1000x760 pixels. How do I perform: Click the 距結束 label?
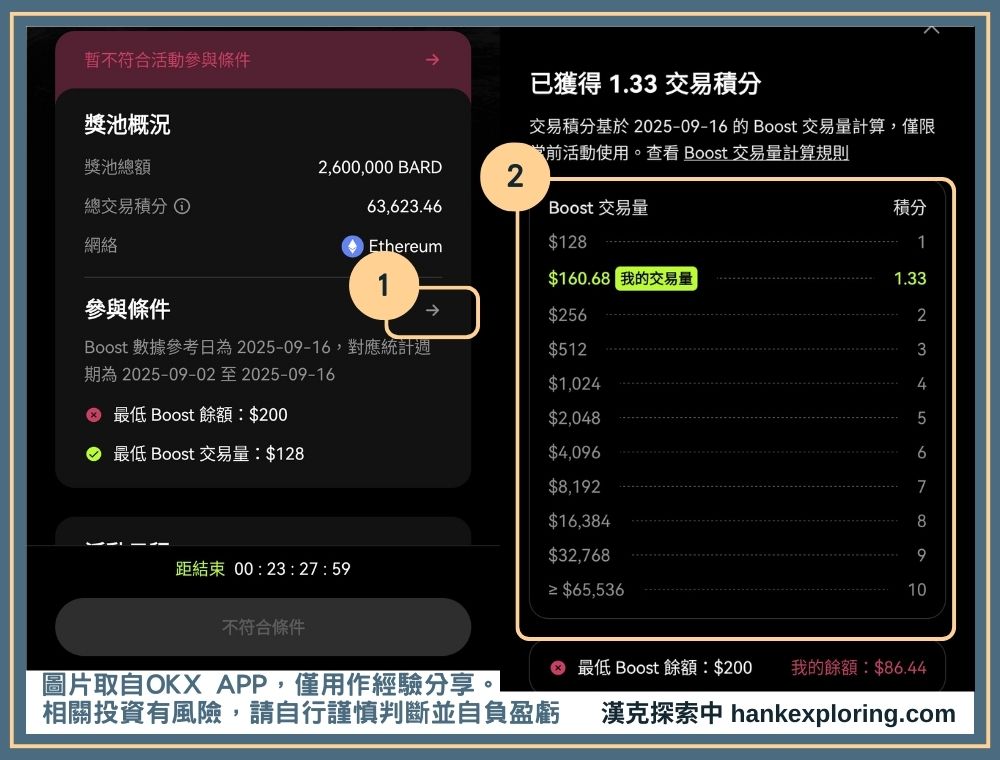coord(200,569)
